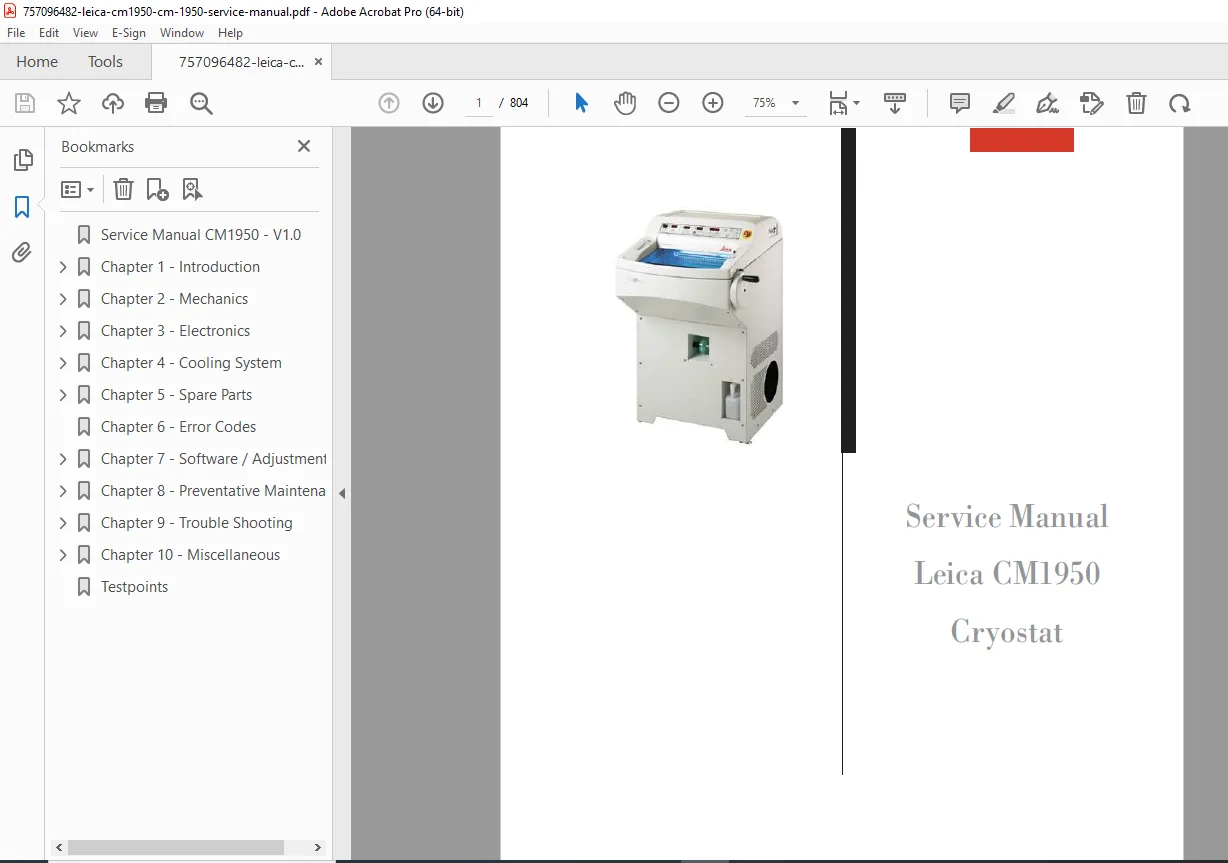The width and height of the screenshot is (1228, 863).
Task: Close the document tab
Action: pyautogui.click(x=318, y=62)
